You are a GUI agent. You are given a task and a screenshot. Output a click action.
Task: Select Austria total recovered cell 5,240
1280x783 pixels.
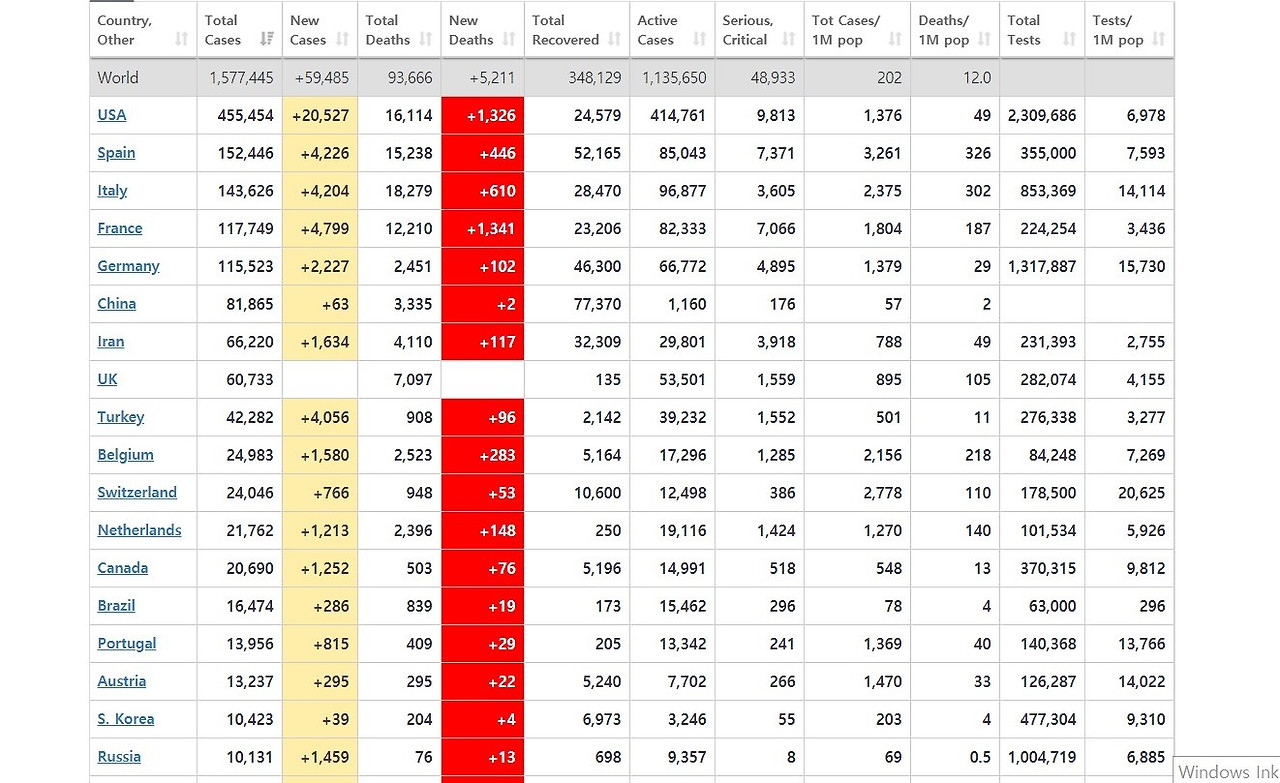click(576, 682)
